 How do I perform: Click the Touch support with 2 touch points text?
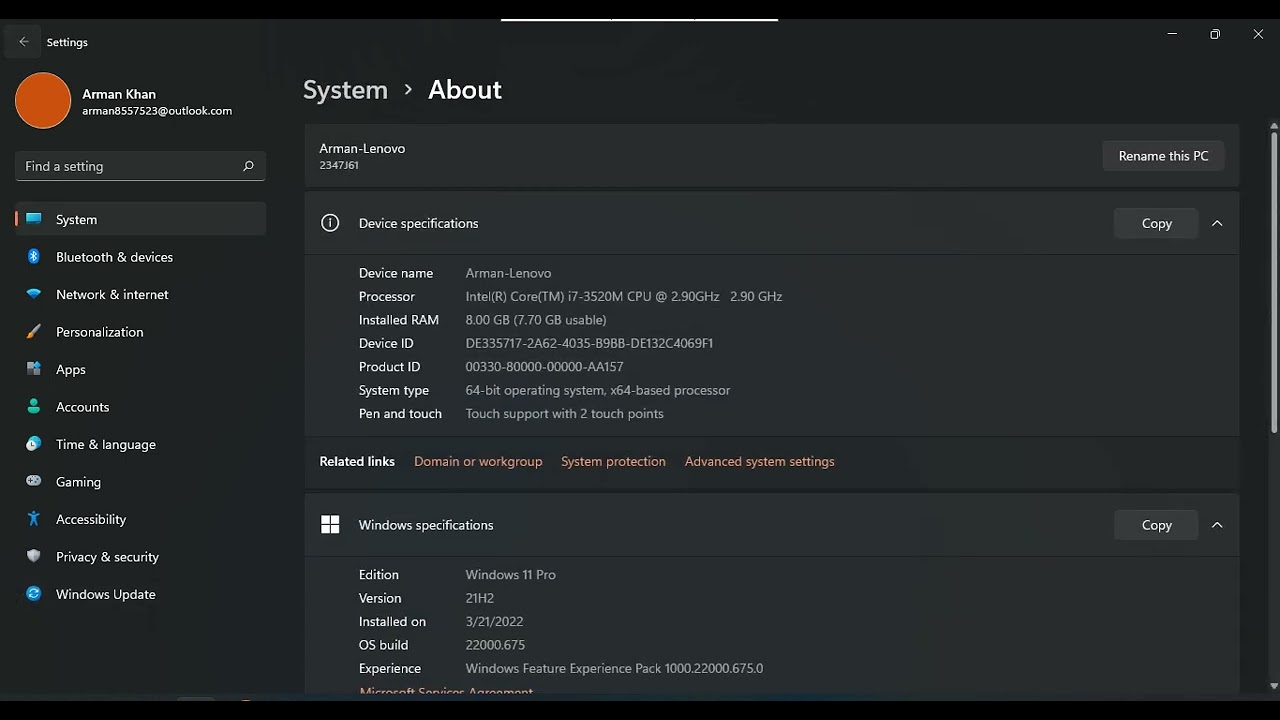tap(564, 414)
